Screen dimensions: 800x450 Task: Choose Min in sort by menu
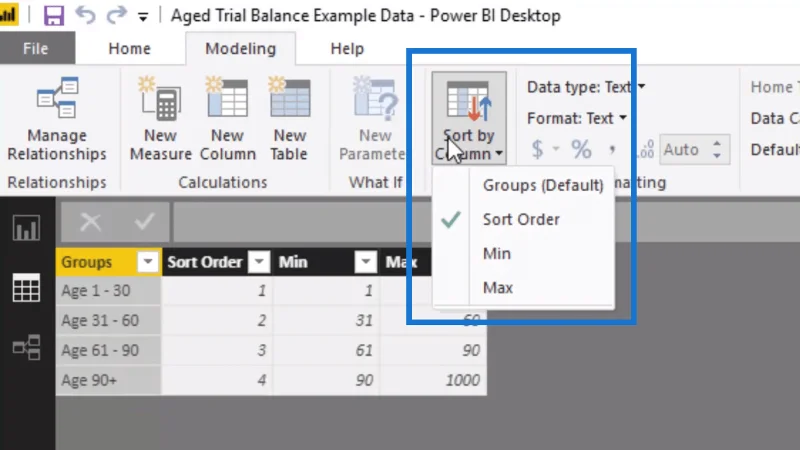[496, 254]
